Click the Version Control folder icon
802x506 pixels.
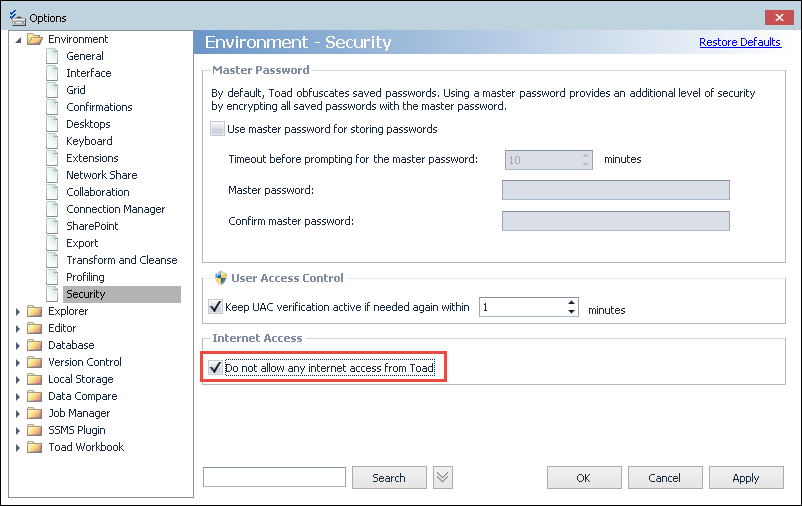coord(35,362)
